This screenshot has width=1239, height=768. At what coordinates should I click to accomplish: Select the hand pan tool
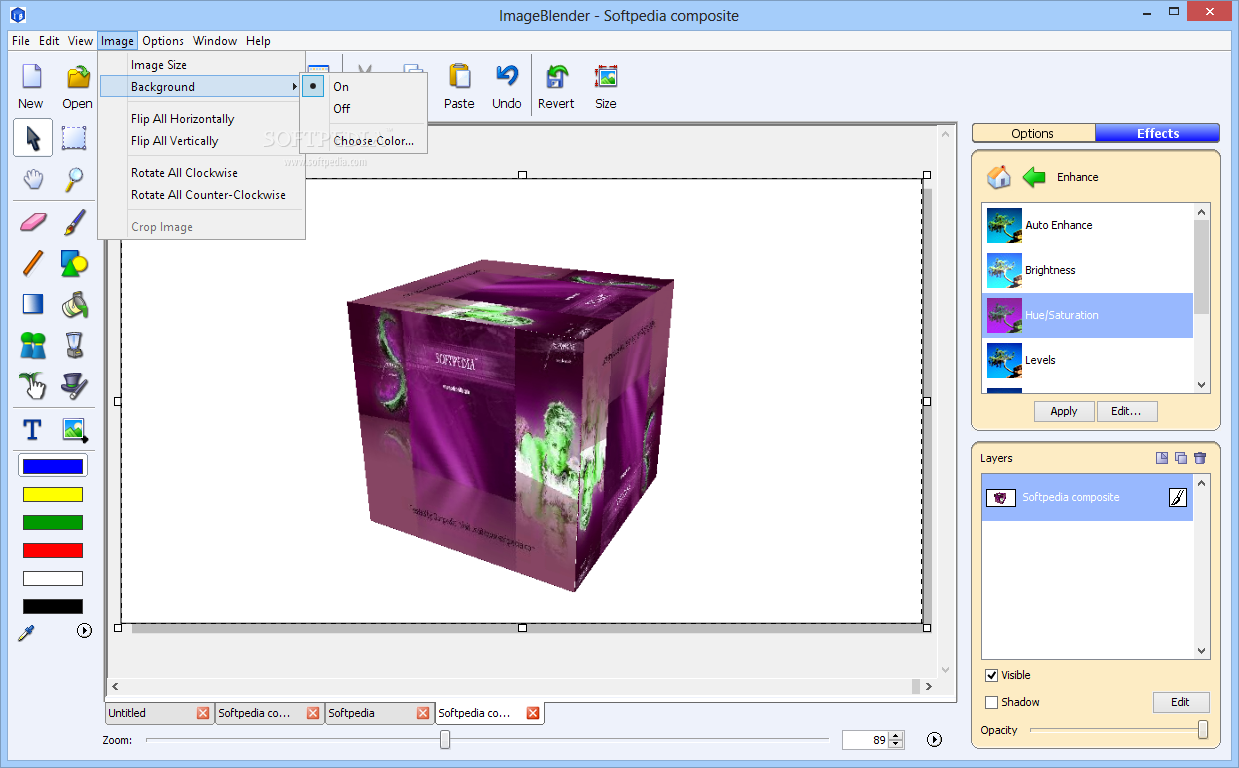(33, 180)
